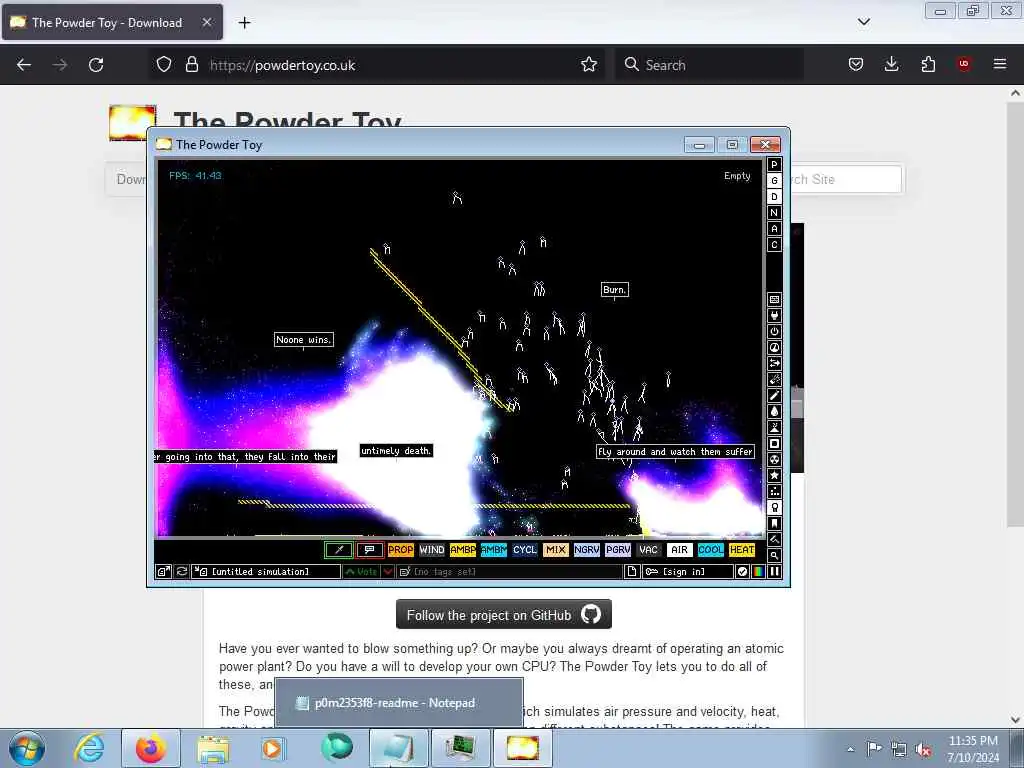Open the Sensors element category
Screen dimensions: 1024x768
[775, 347]
